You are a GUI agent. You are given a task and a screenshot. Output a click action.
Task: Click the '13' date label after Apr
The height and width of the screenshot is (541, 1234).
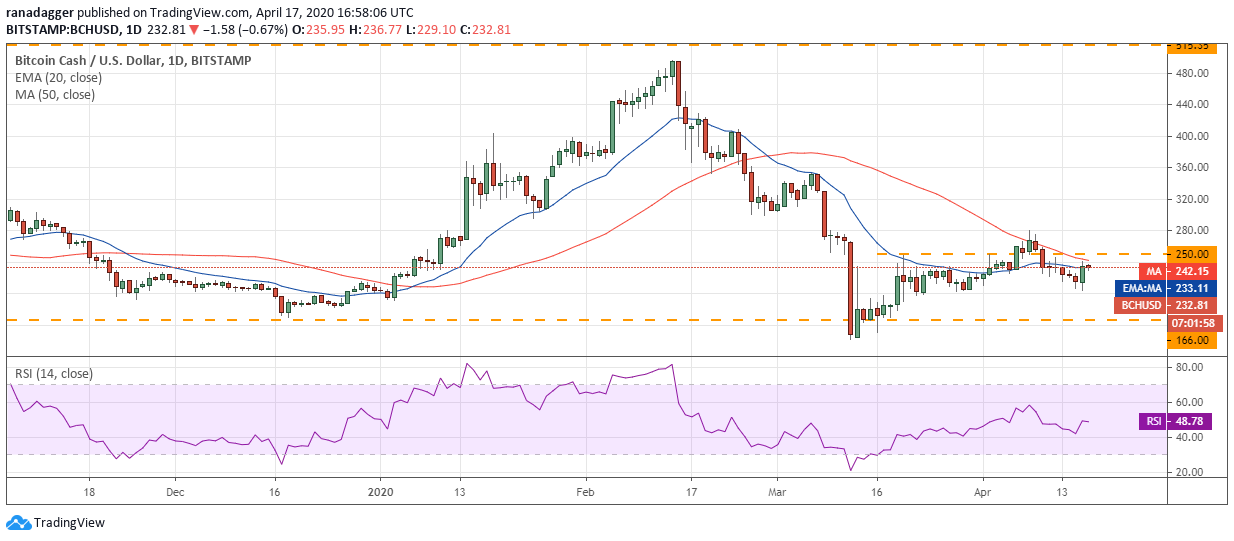click(1062, 492)
